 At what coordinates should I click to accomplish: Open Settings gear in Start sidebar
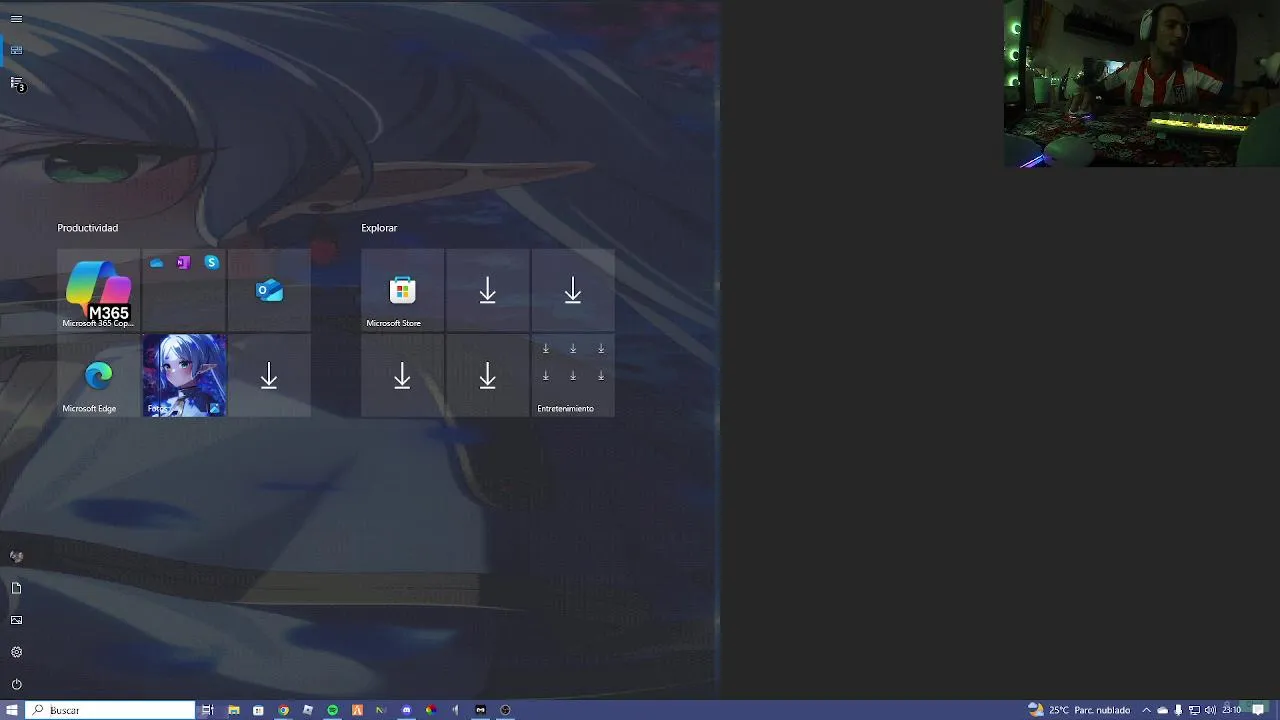pyautogui.click(x=16, y=652)
